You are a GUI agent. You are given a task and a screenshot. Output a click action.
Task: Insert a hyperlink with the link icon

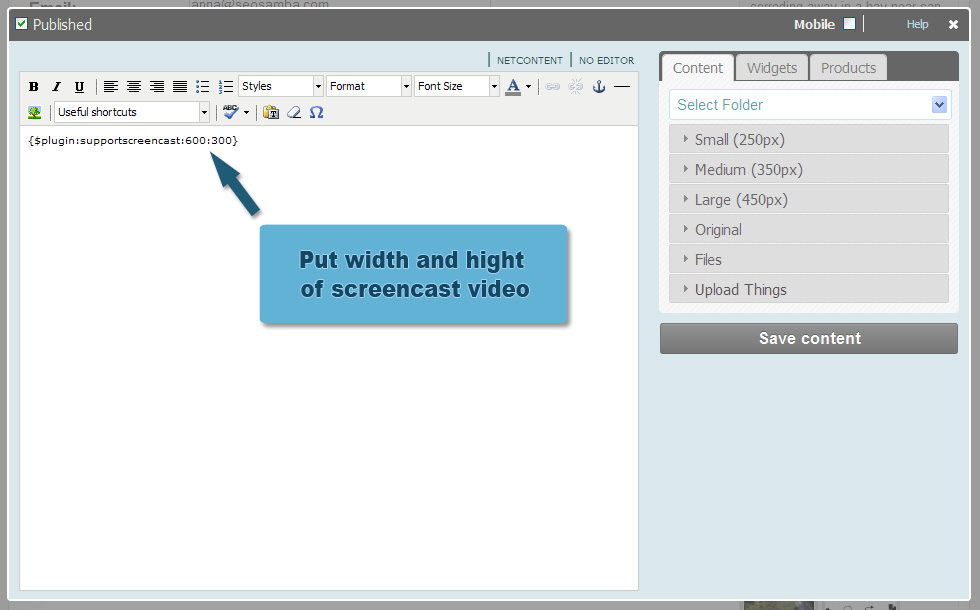(x=552, y=87)
